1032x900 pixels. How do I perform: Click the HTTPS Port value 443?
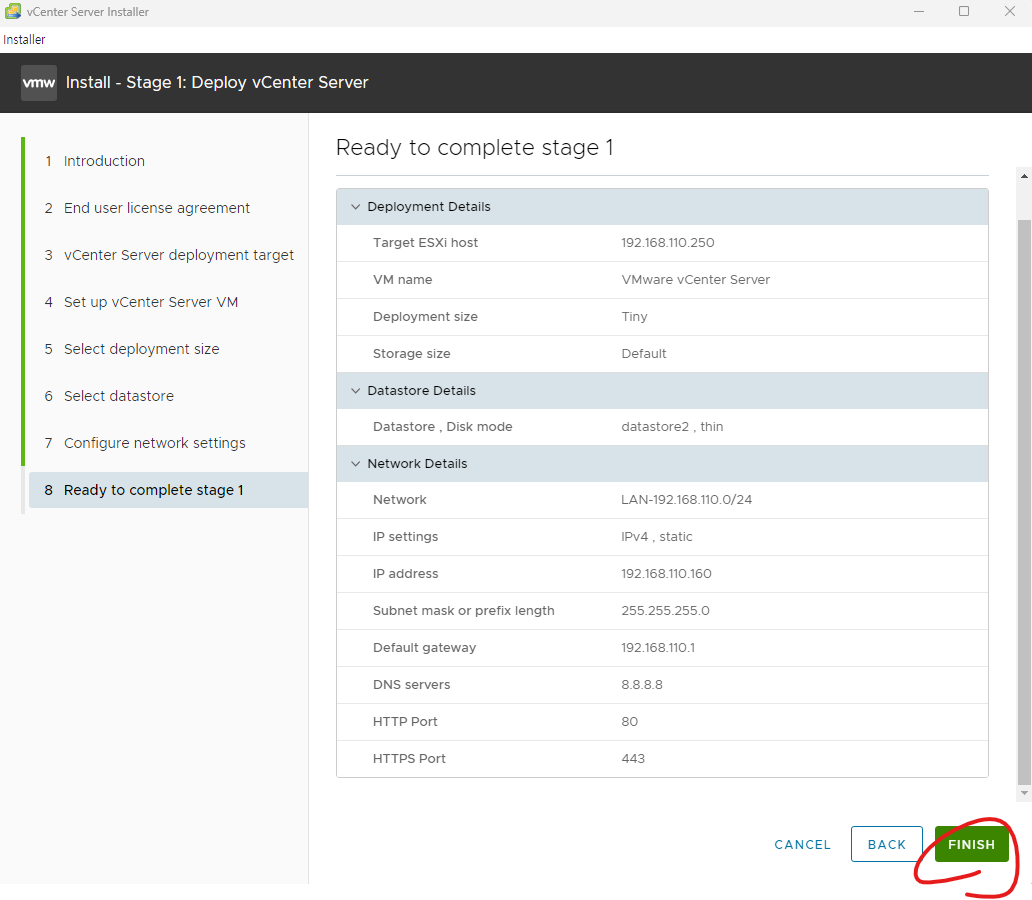pos(632,758)
